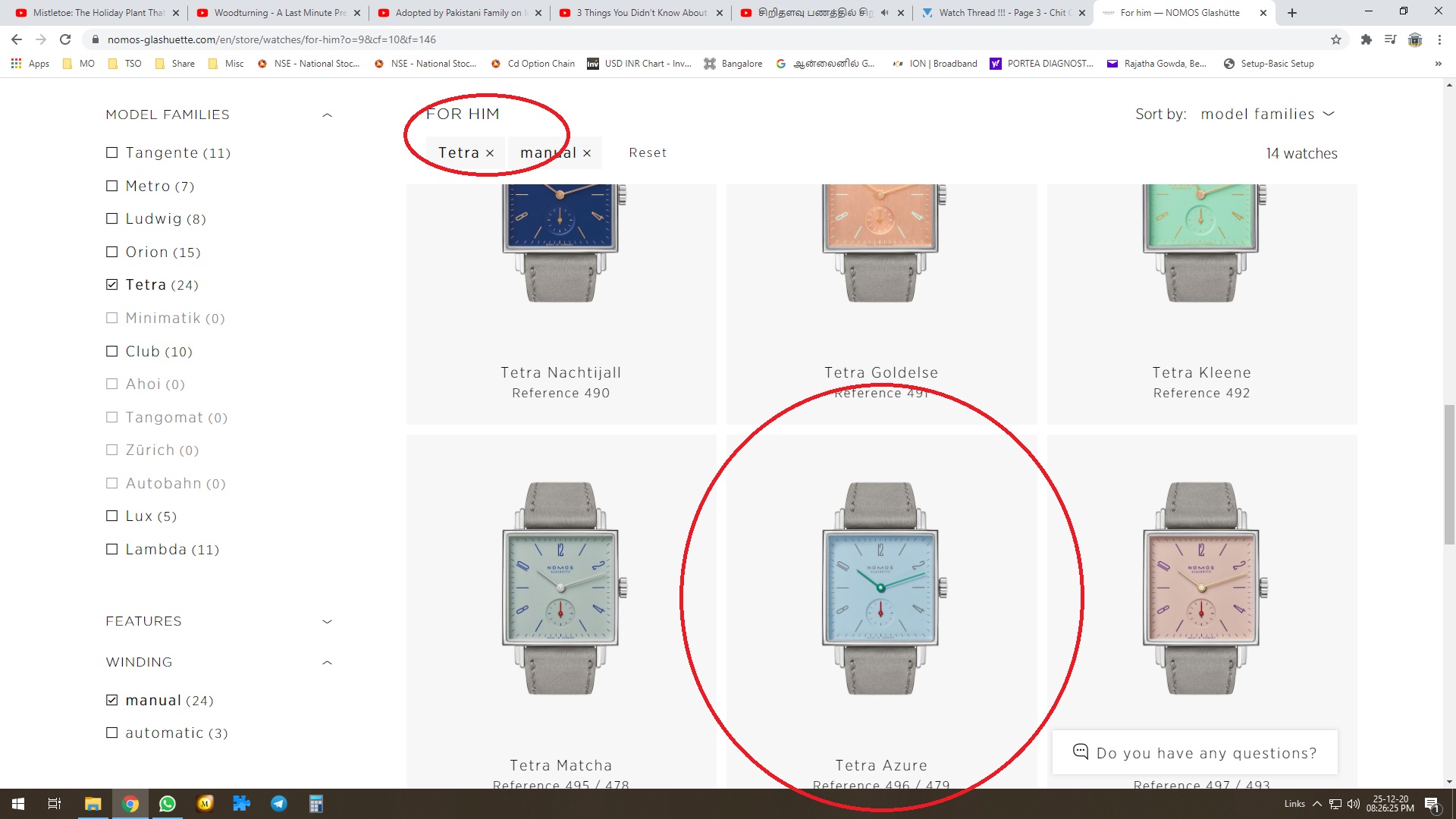The image size is (1456, 819).
Task: Switch to Watch Thread Page 3 tab
Action: click(1003, 13)
